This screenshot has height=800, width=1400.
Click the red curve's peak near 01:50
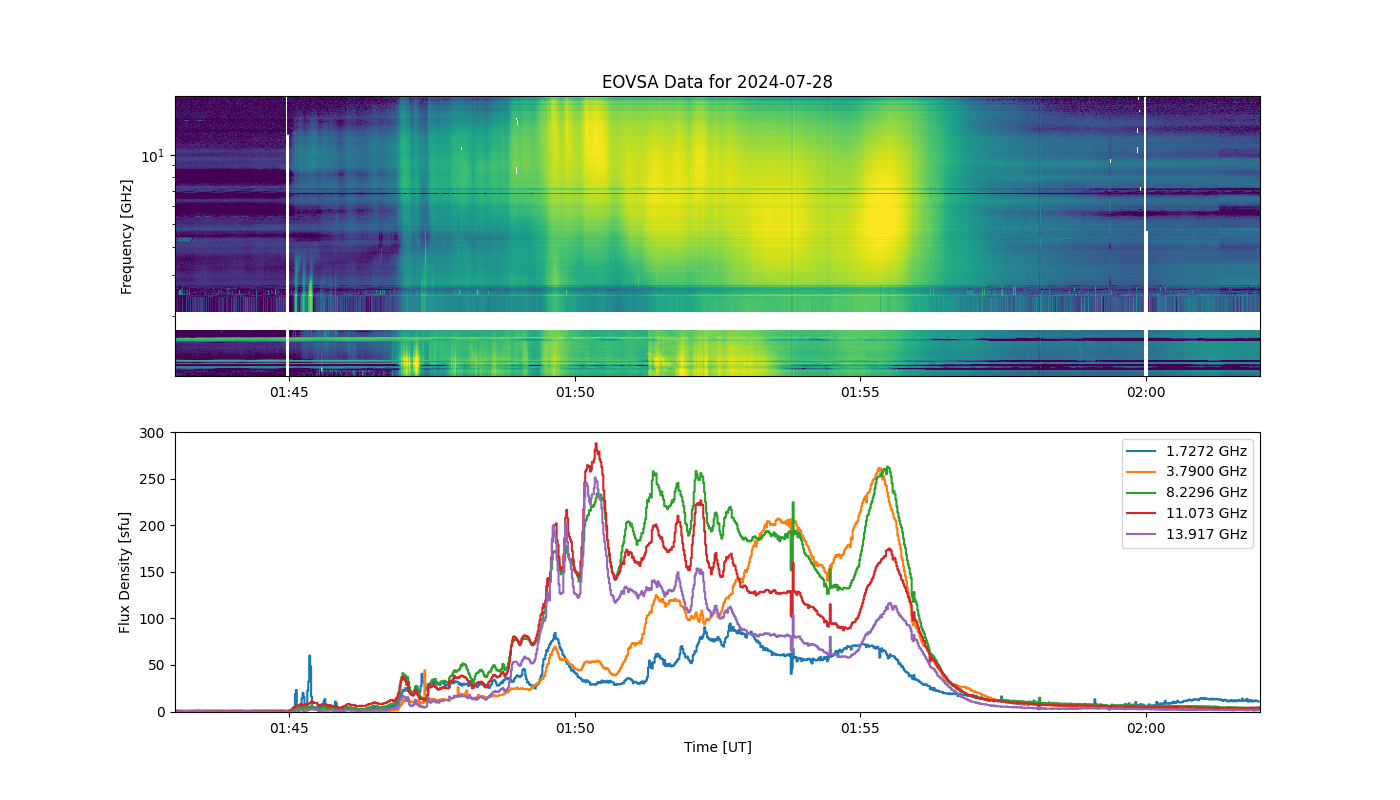(596, 445)
